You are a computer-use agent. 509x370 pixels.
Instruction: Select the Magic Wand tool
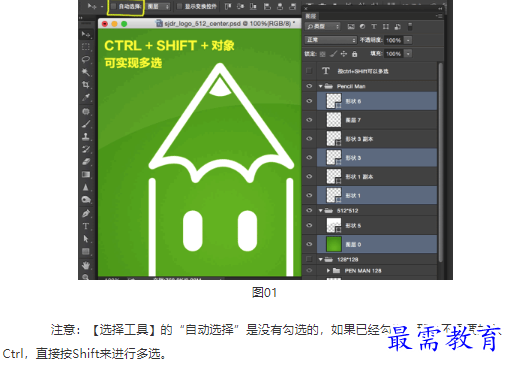pyautogui.click(x=86, y=72)
